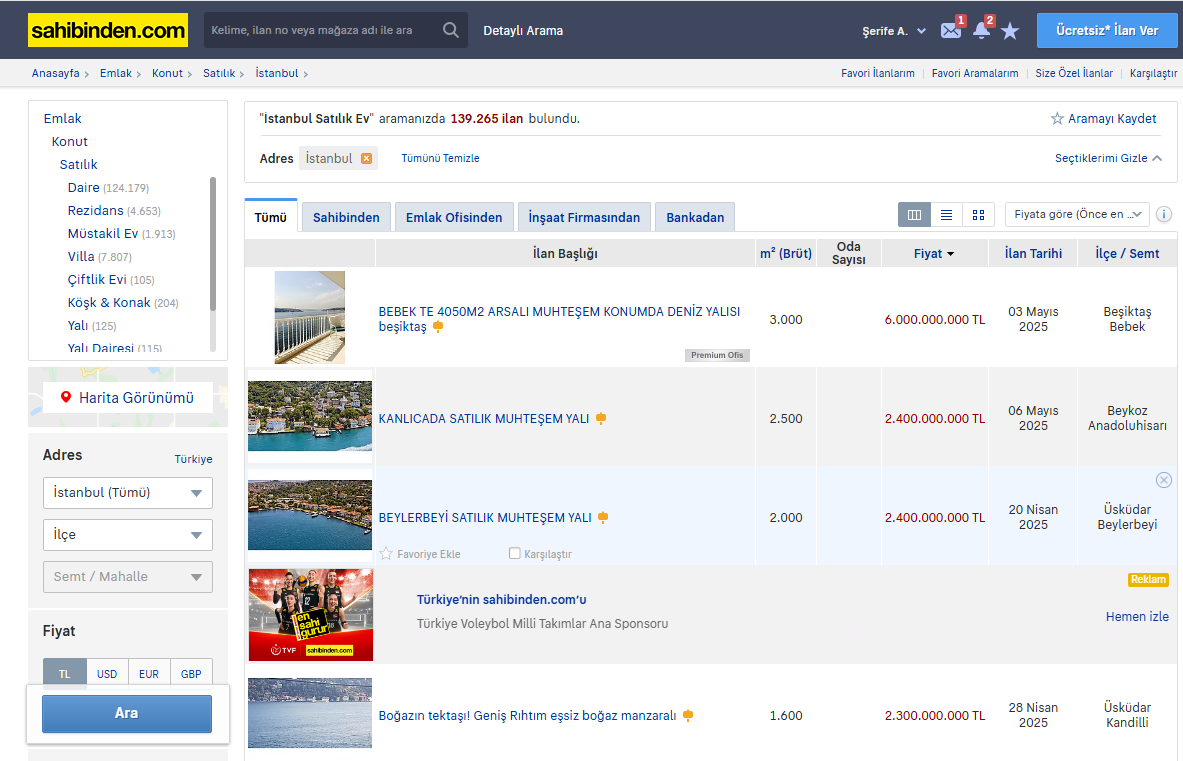Remove the İstanbul address filter tag
1183x761 pixels.
[366, 158]
